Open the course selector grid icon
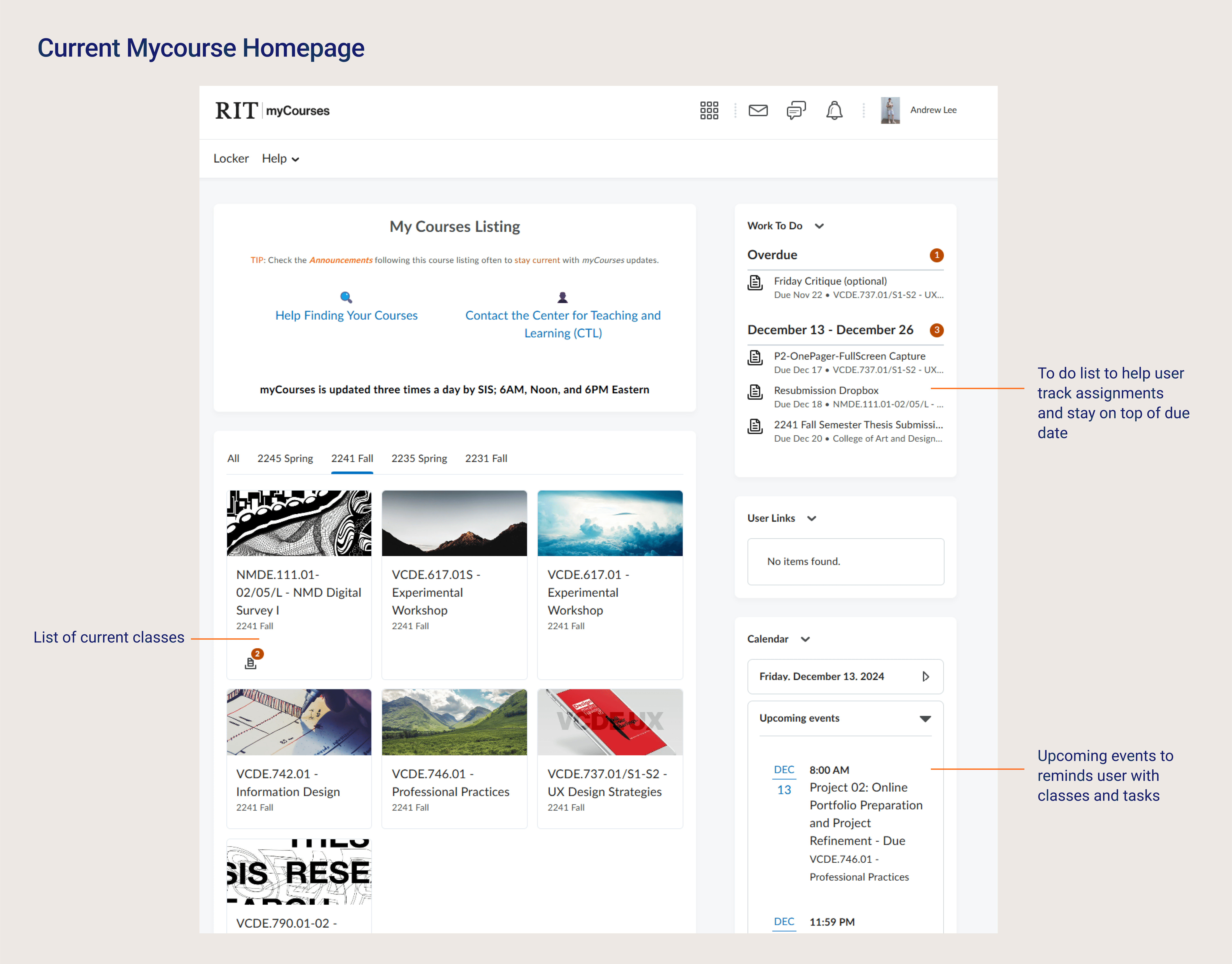This screenshot has height=964, width=1232. tap(709, 111)
